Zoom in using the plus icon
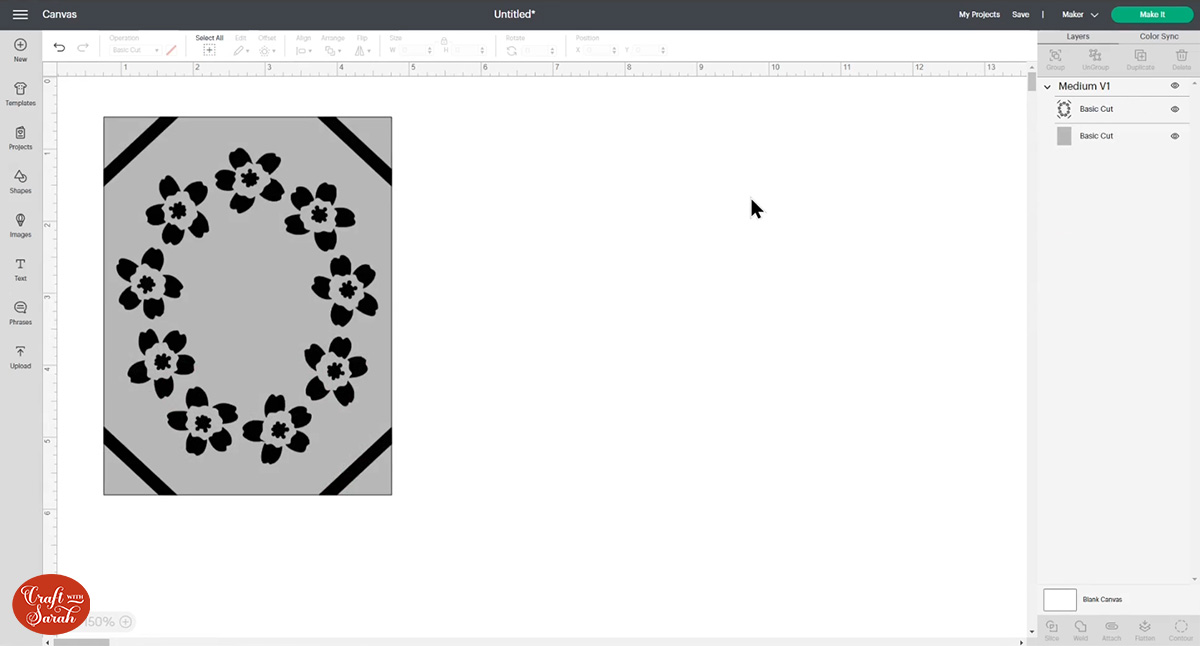Viewport: 1200px width, 646px height. click(x=125, y=622)
